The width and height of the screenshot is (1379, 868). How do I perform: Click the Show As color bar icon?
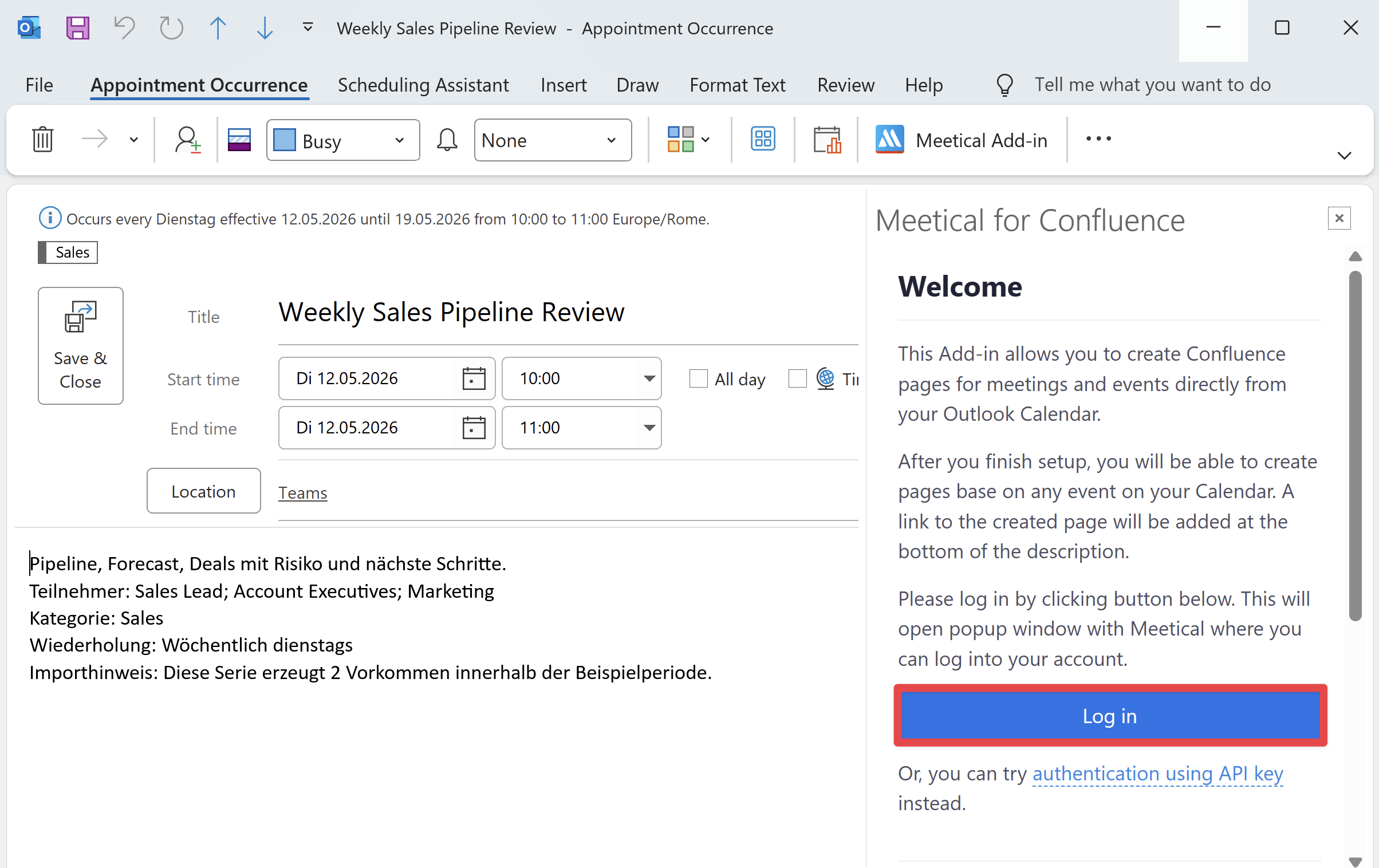[239, 140]
